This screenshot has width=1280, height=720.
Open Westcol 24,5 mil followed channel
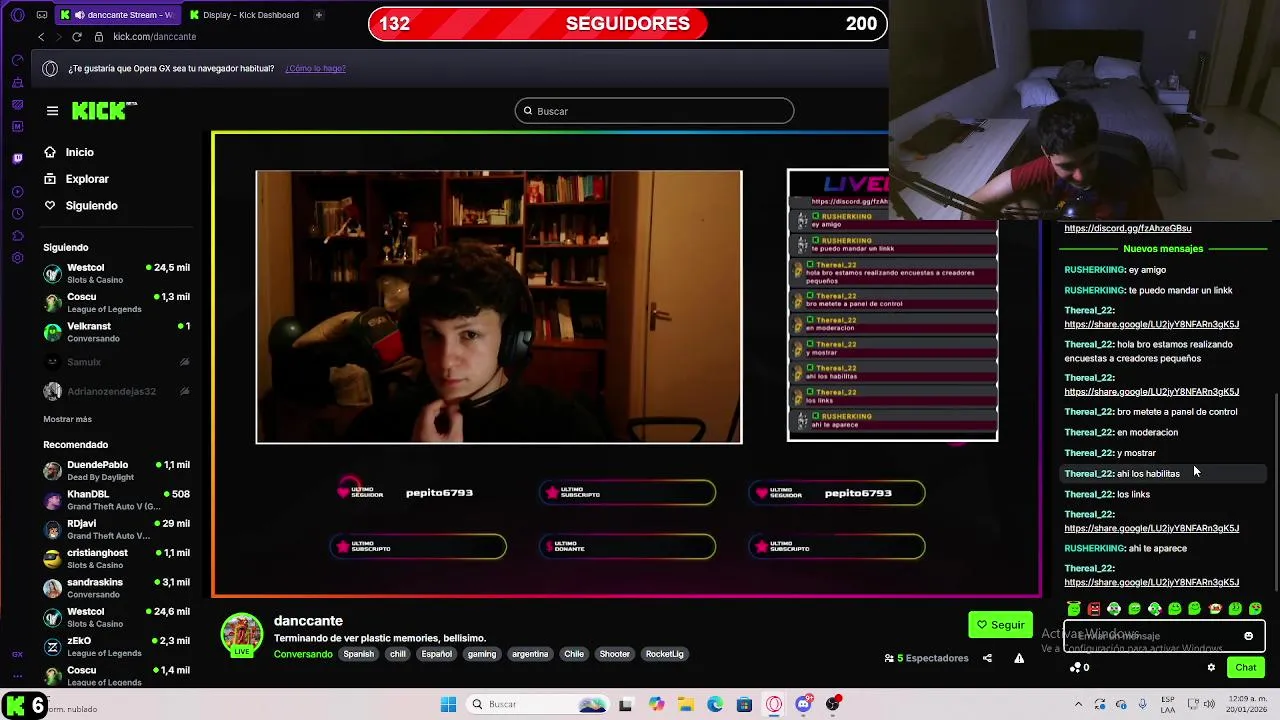[116, 273]
